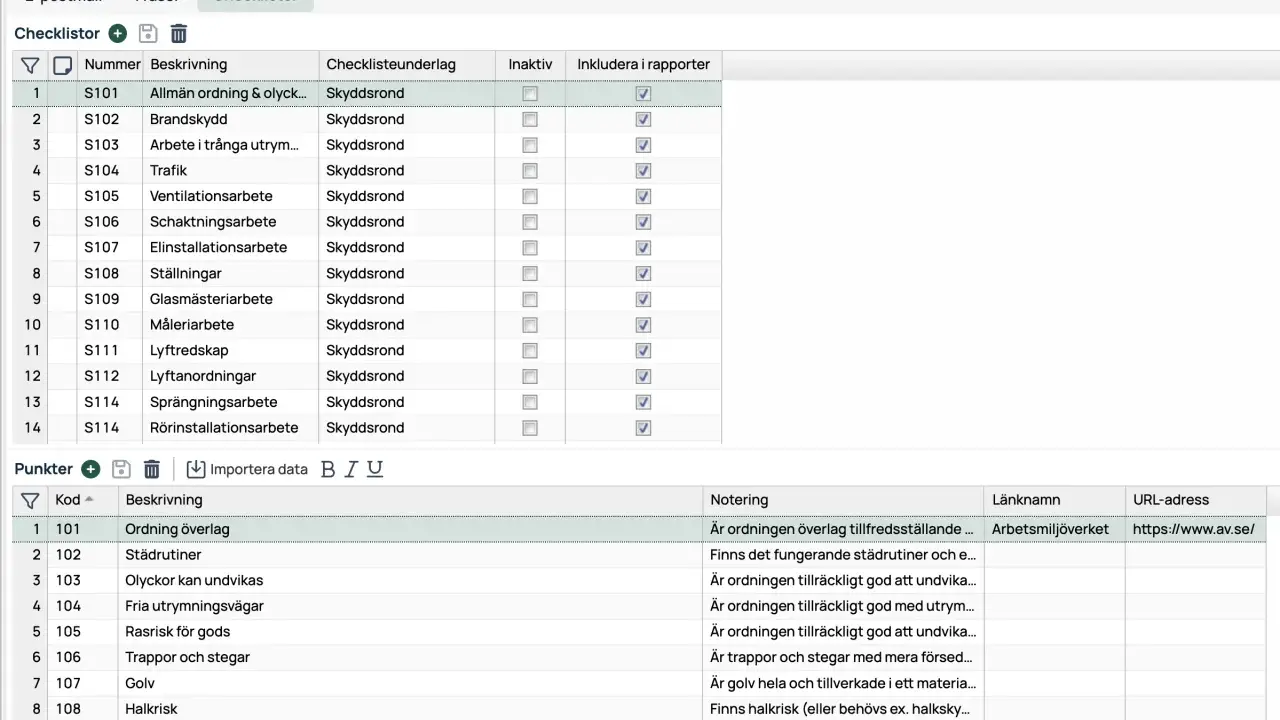The image size is (1280, 720).
Task: Delete selected checklist with trash icon
Action: pyautogui.click(x=179, y=34)
